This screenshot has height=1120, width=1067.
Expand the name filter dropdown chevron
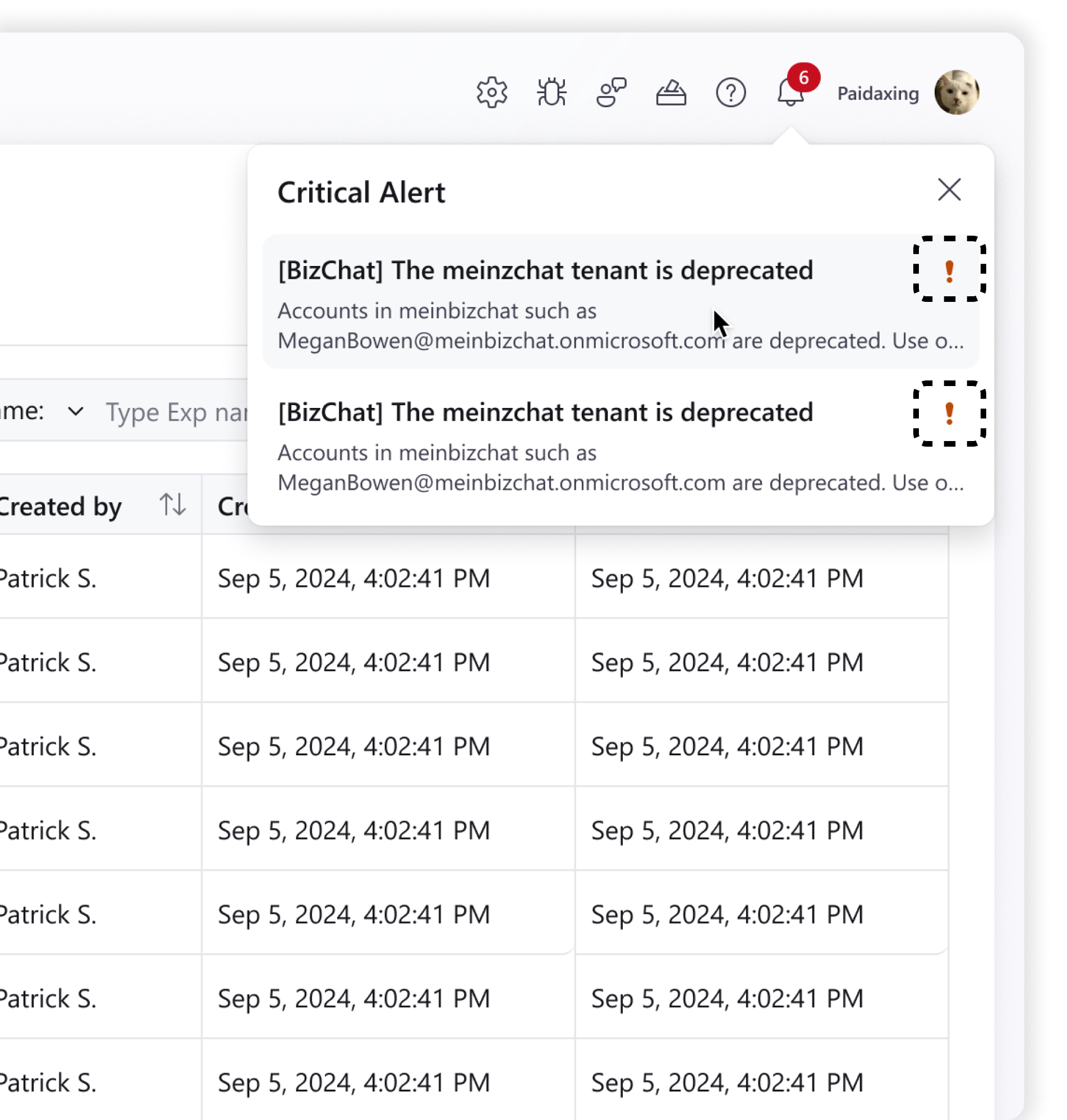(75, 411)
